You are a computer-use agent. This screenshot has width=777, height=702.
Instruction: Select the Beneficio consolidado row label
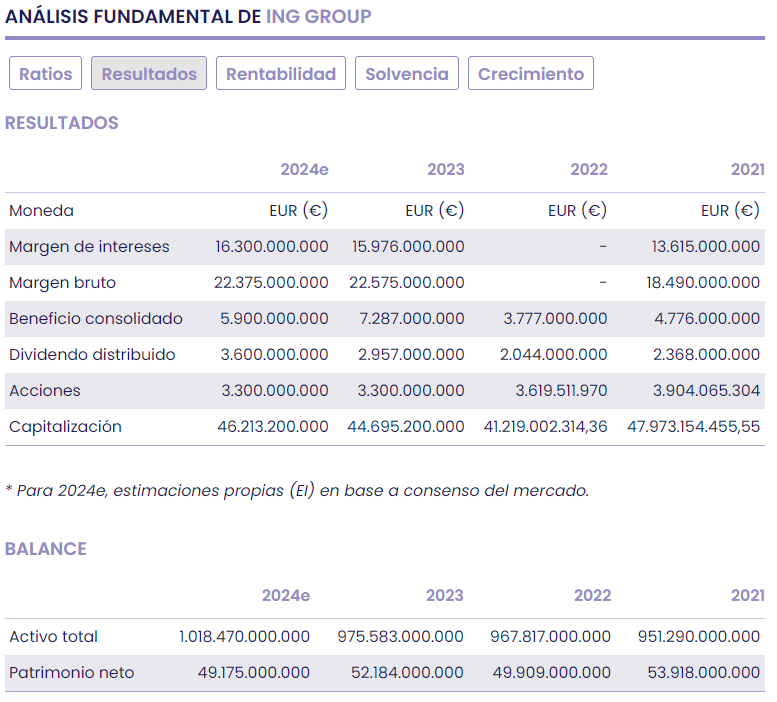(x=96, y=319)
